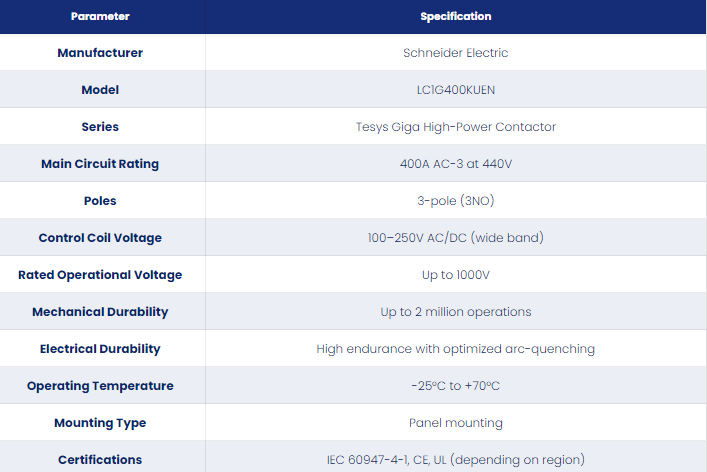Viewport: 707px width, 472px height.
Task: Select the 'Panel mounting' value
Action: 456,422
